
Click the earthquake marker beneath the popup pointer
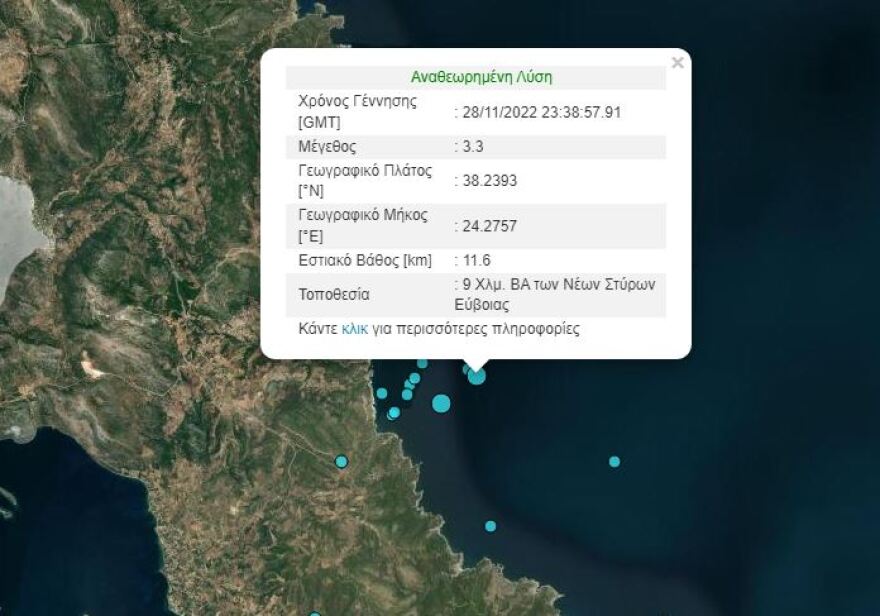(x=476, y=376)
